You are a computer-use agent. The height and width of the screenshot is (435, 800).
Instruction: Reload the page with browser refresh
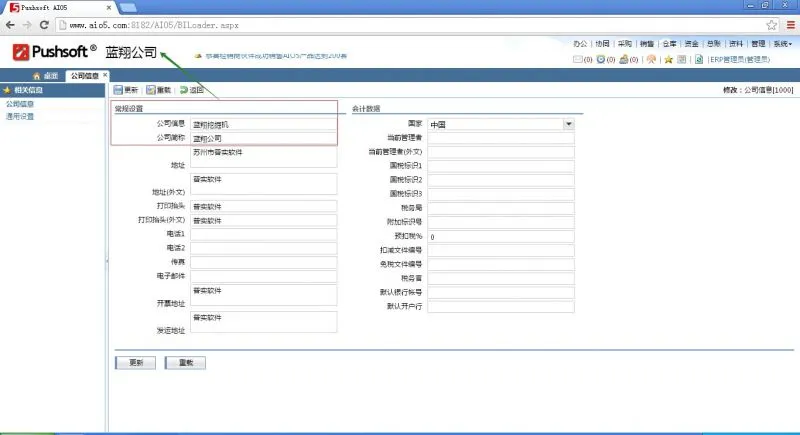click(x=44, y=24)
